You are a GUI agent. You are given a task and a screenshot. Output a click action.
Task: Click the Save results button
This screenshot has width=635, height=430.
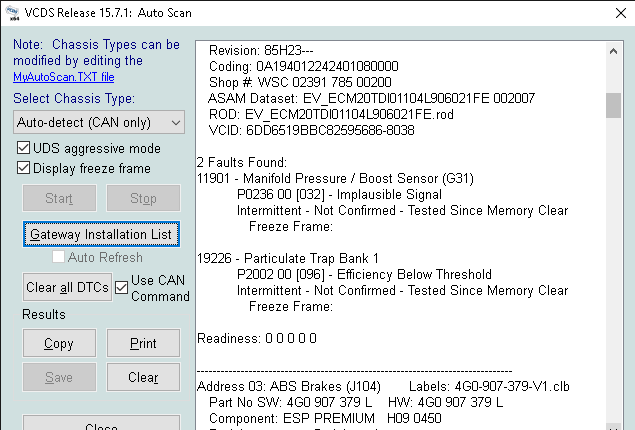[60, 377]
